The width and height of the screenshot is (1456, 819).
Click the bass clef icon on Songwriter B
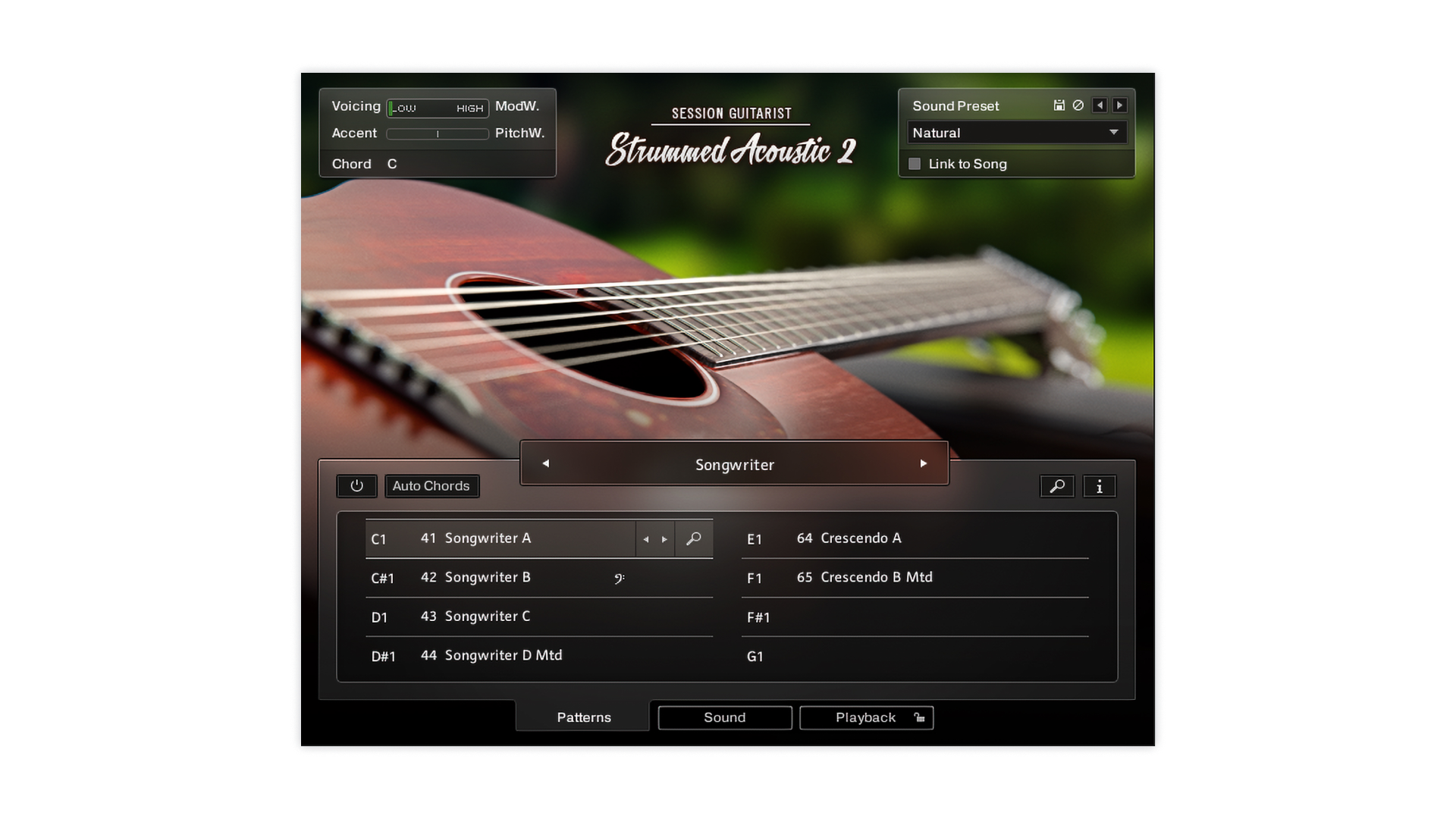619,579
